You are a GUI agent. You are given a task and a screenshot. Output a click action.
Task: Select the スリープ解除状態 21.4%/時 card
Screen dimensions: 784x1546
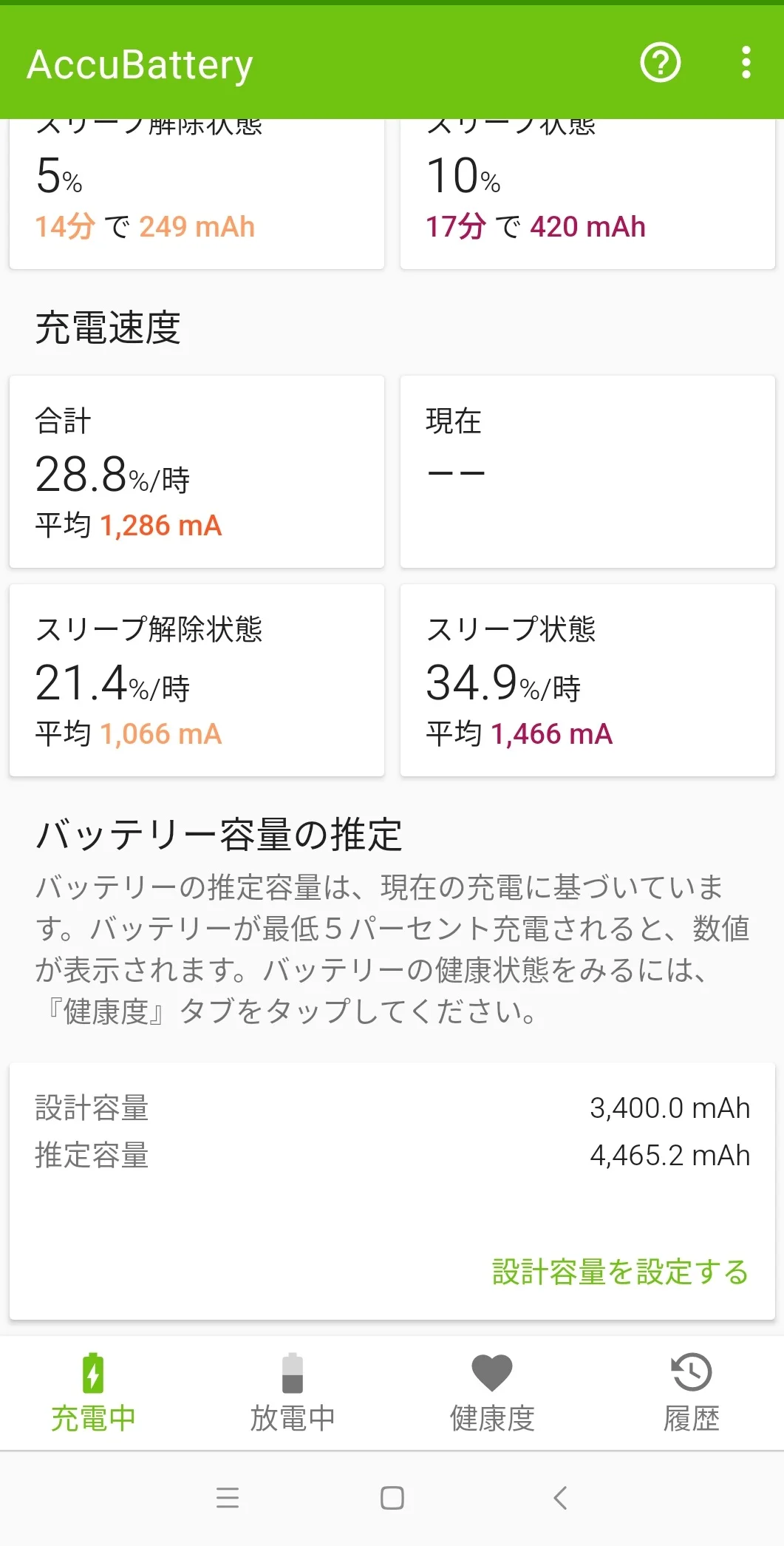[x=197, y=680]
